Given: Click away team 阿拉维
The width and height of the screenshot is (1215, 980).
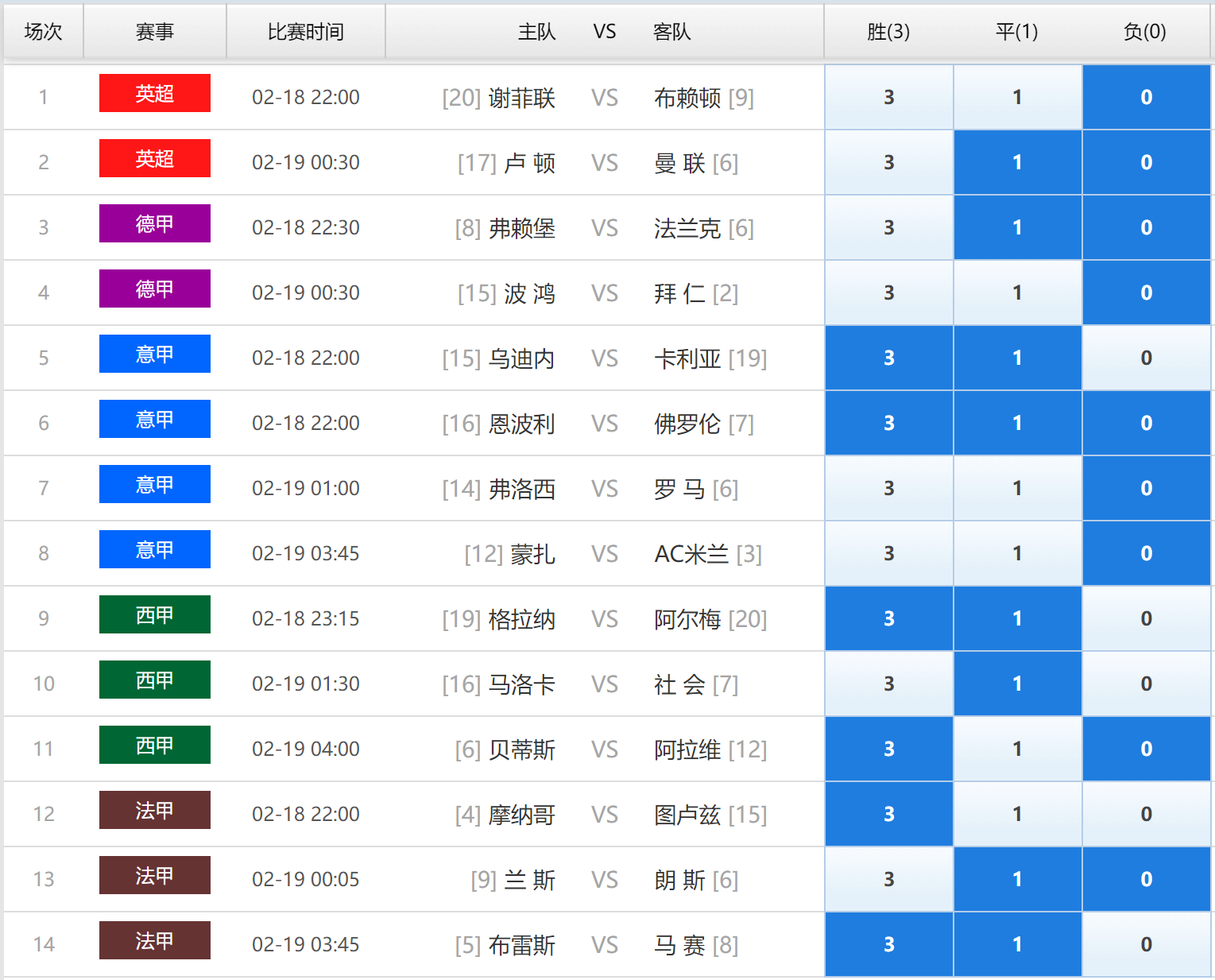Looking at the screenshot, I should coord(687,750).
